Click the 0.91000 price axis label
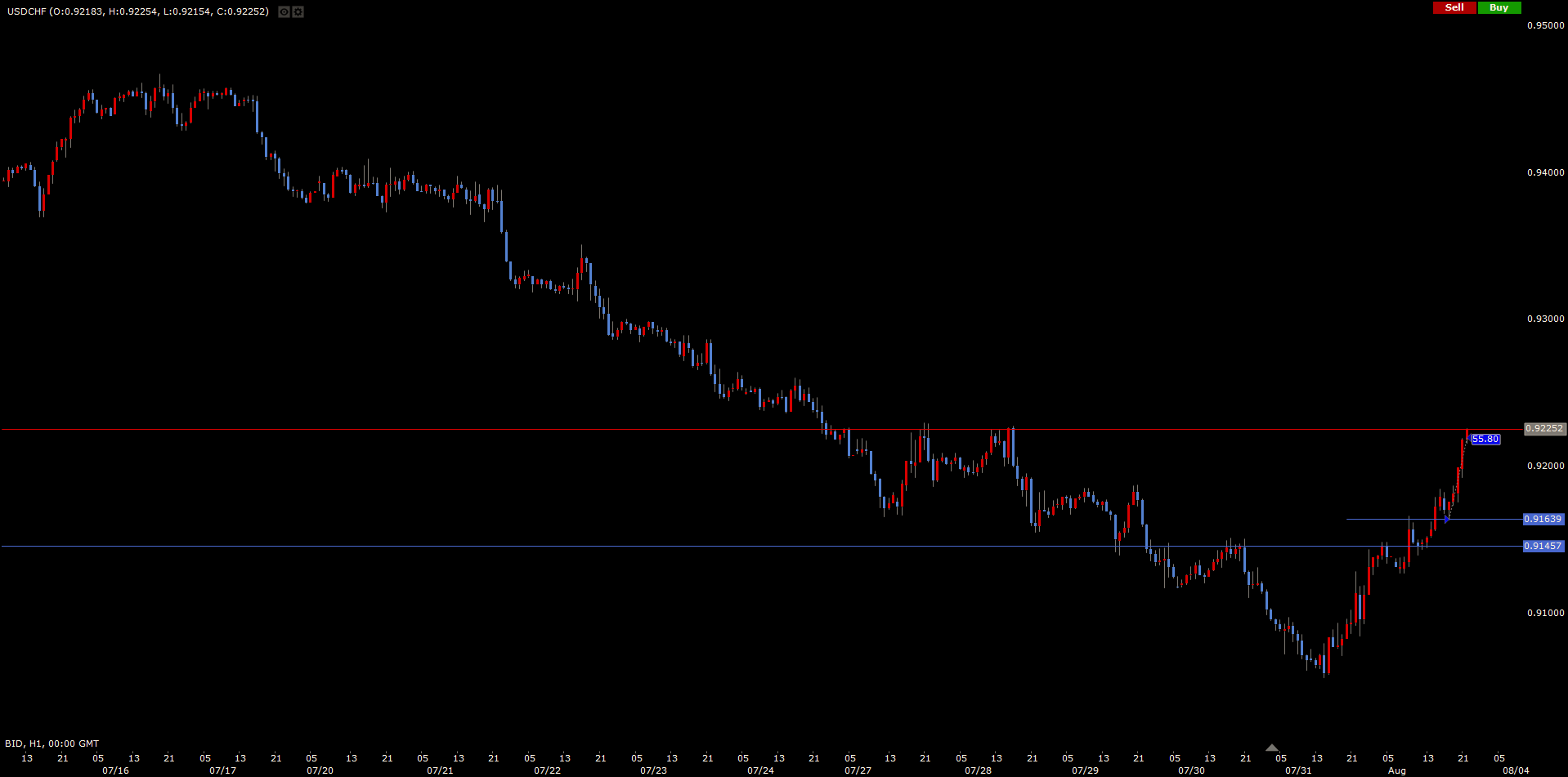The width and height of the screenshot is (1568, 777). pyautogui.click(x=1545, y=613)
